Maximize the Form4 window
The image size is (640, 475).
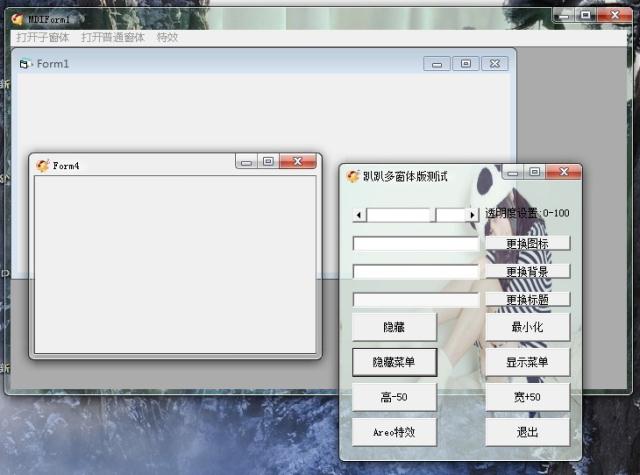[268, 162]
